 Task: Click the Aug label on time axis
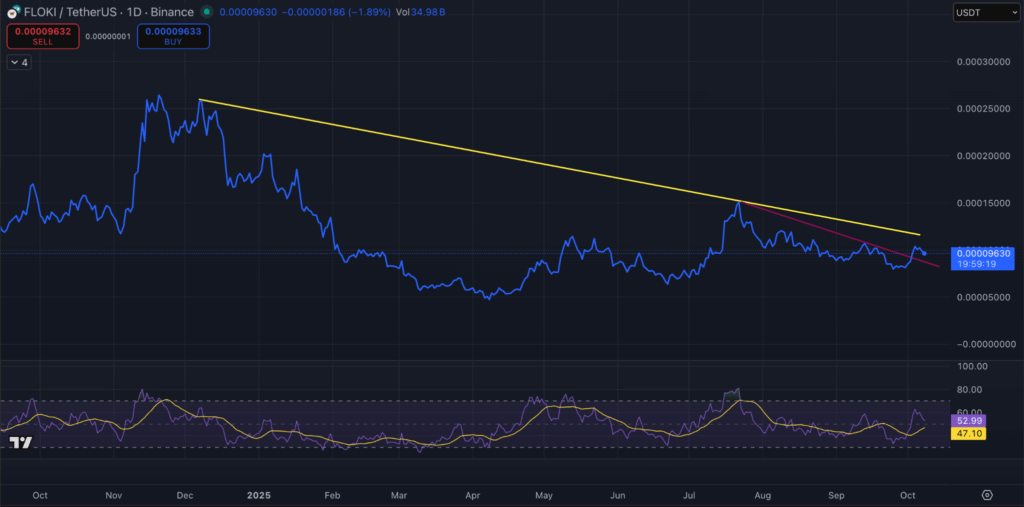(x=763, y=495)
